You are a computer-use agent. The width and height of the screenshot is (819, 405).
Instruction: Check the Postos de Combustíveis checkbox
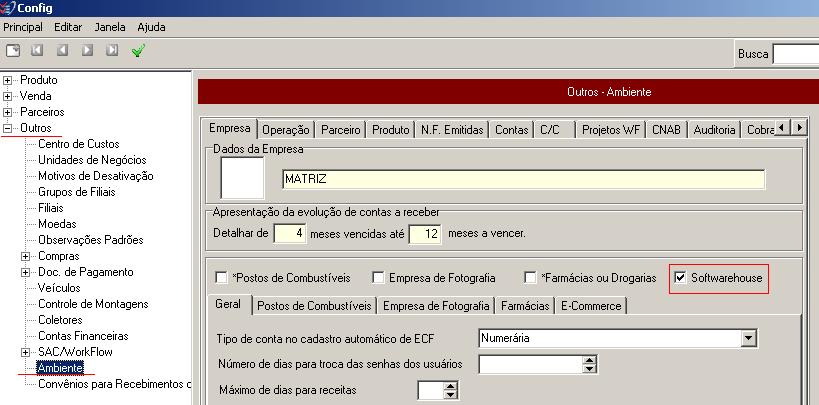tap(221, 277)
